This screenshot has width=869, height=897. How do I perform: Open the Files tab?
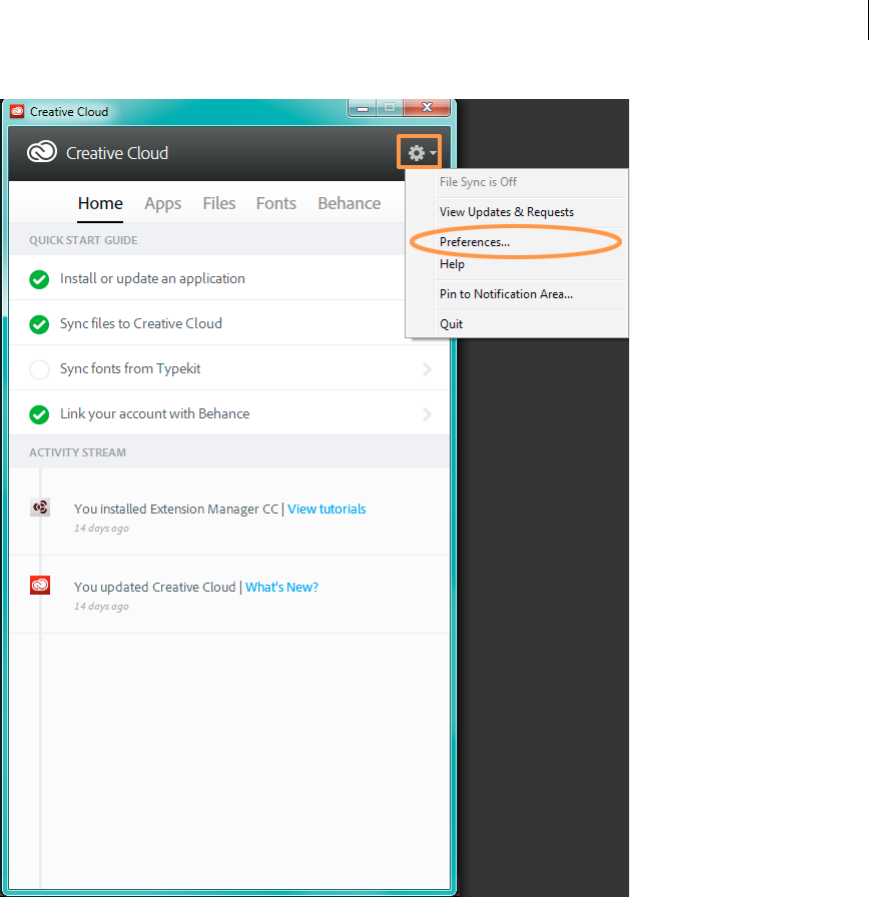tap(219, 204)
